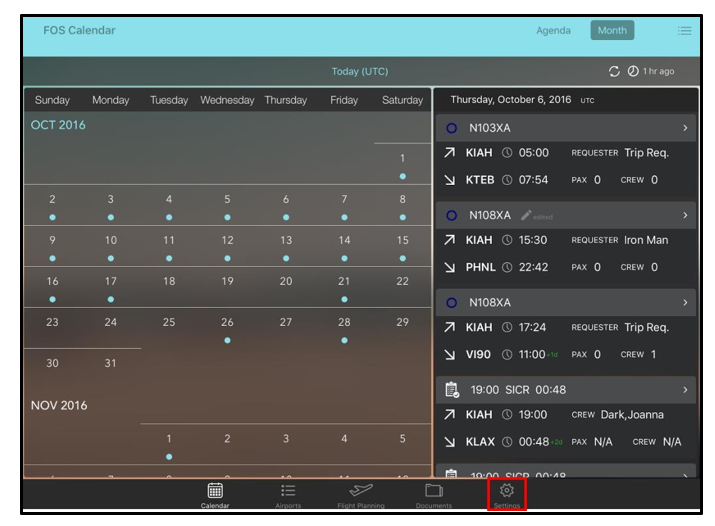Open the list menu icon top right
715x526 pixels.
pos(685,31)
